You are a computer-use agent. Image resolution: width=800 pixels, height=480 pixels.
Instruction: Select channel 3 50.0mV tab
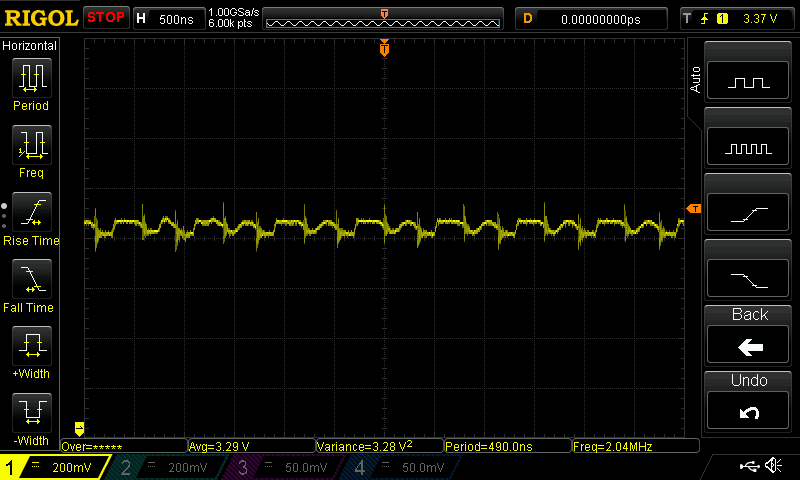(x=285, y=467)
